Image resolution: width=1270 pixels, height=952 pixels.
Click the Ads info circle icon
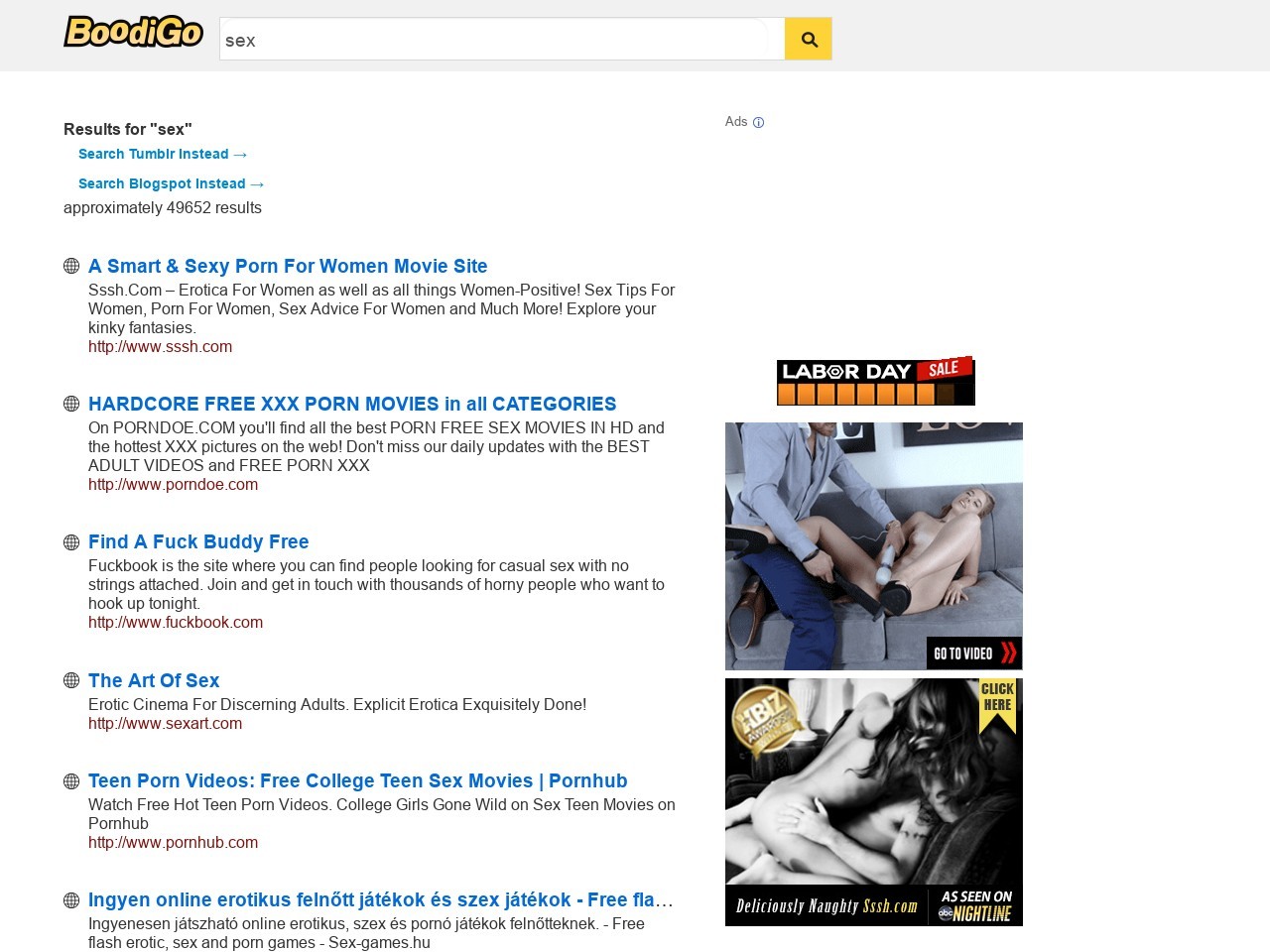coord(758,123)
